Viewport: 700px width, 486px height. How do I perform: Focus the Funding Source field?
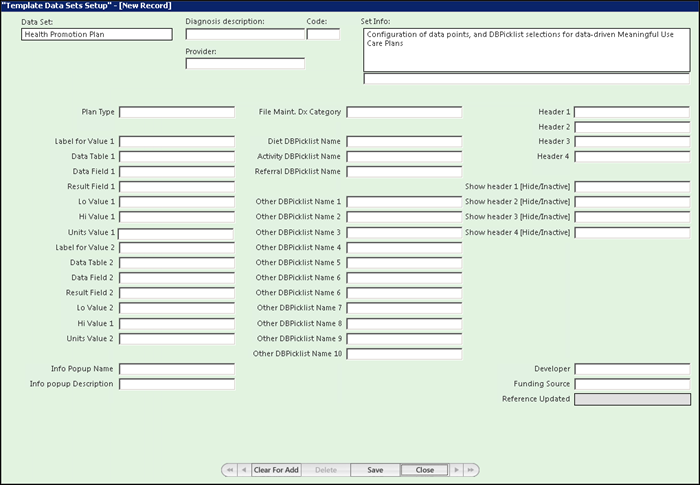pos(632,384)
